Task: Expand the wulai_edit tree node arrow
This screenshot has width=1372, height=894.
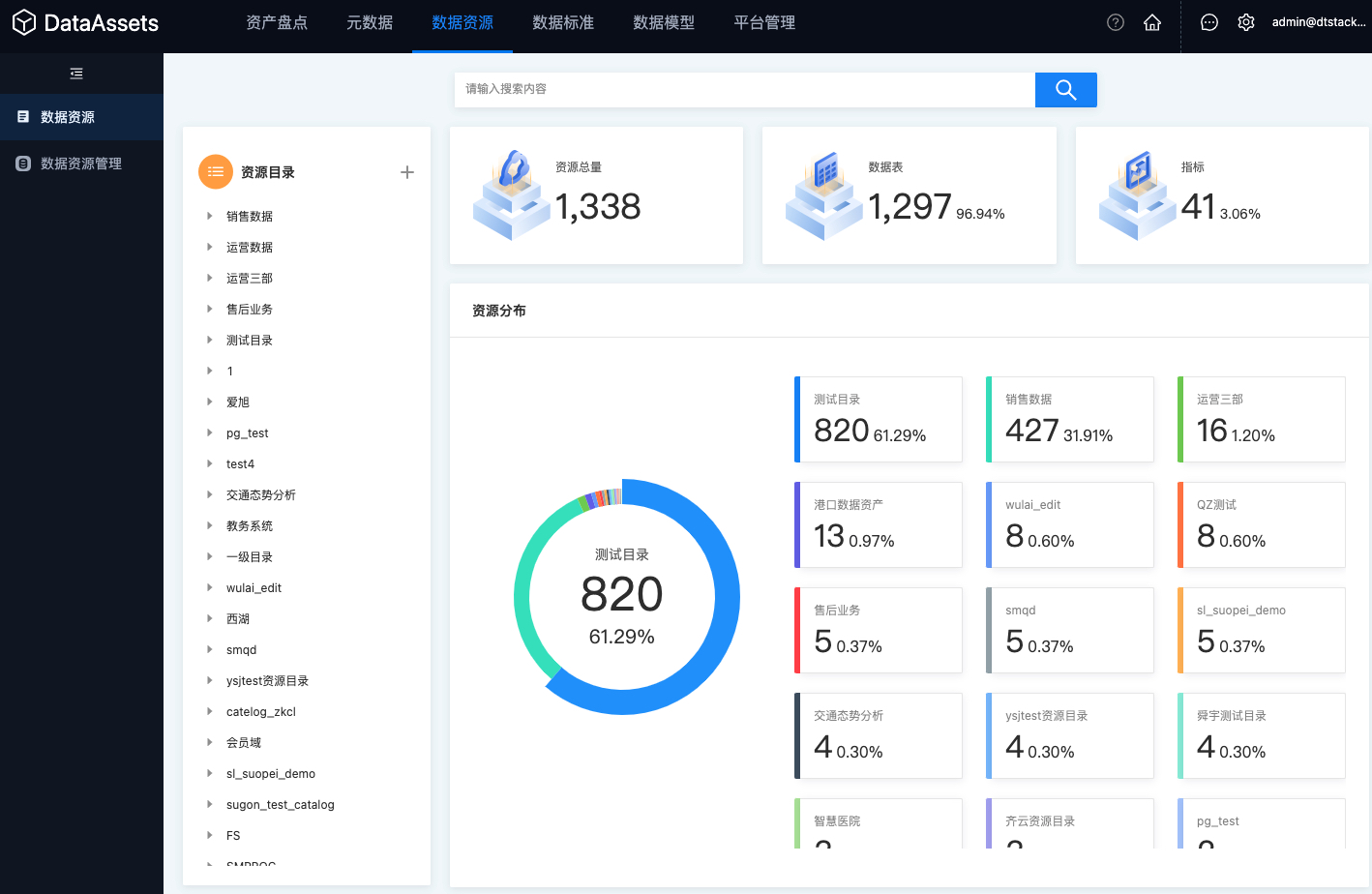Action: point(209,587)
